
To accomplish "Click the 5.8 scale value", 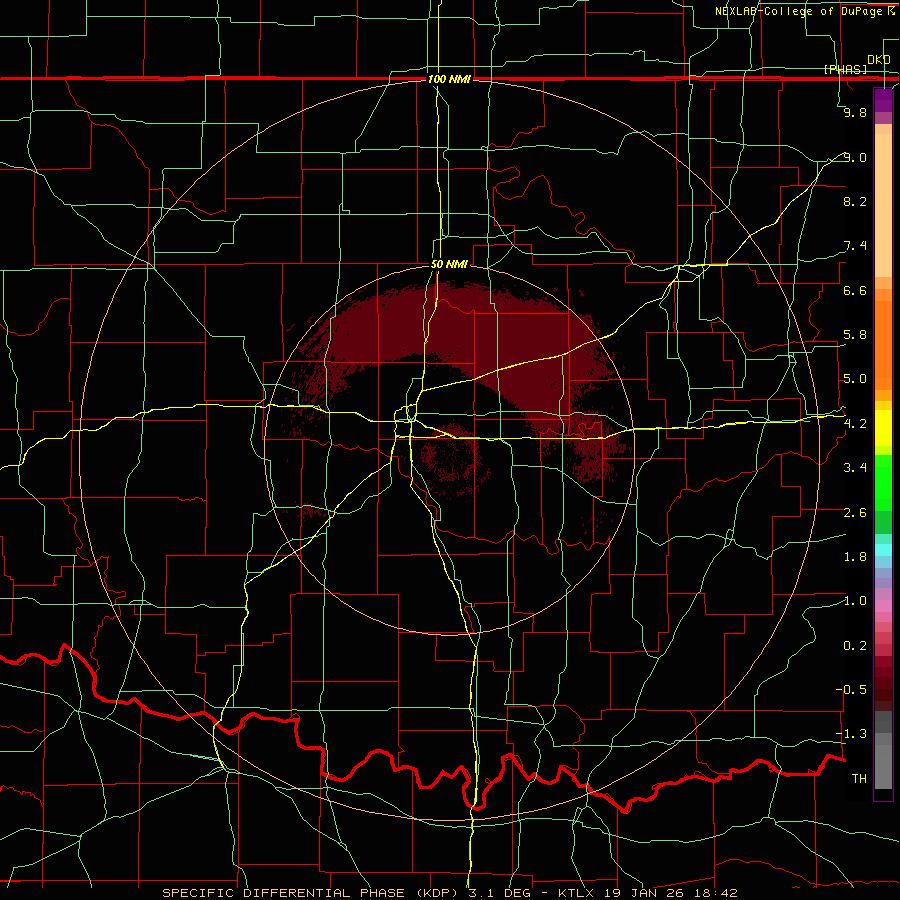I will tap(855, 335).
